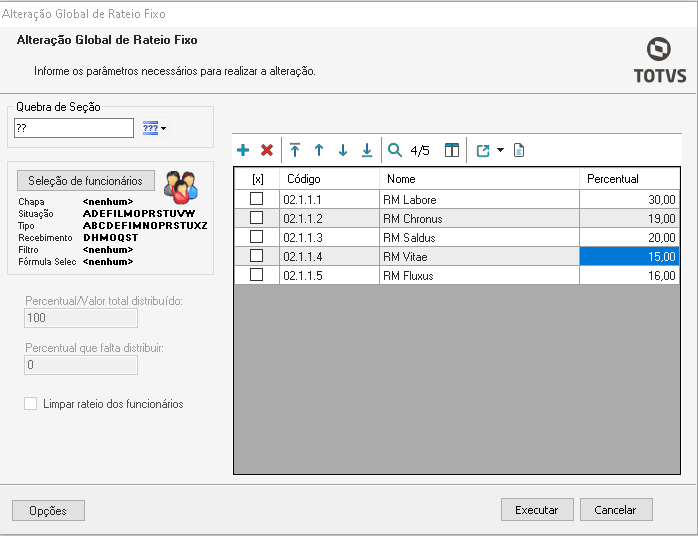
Task: Click the highlighted 15,00 percentual cell
Action: (x=629, y=256)
